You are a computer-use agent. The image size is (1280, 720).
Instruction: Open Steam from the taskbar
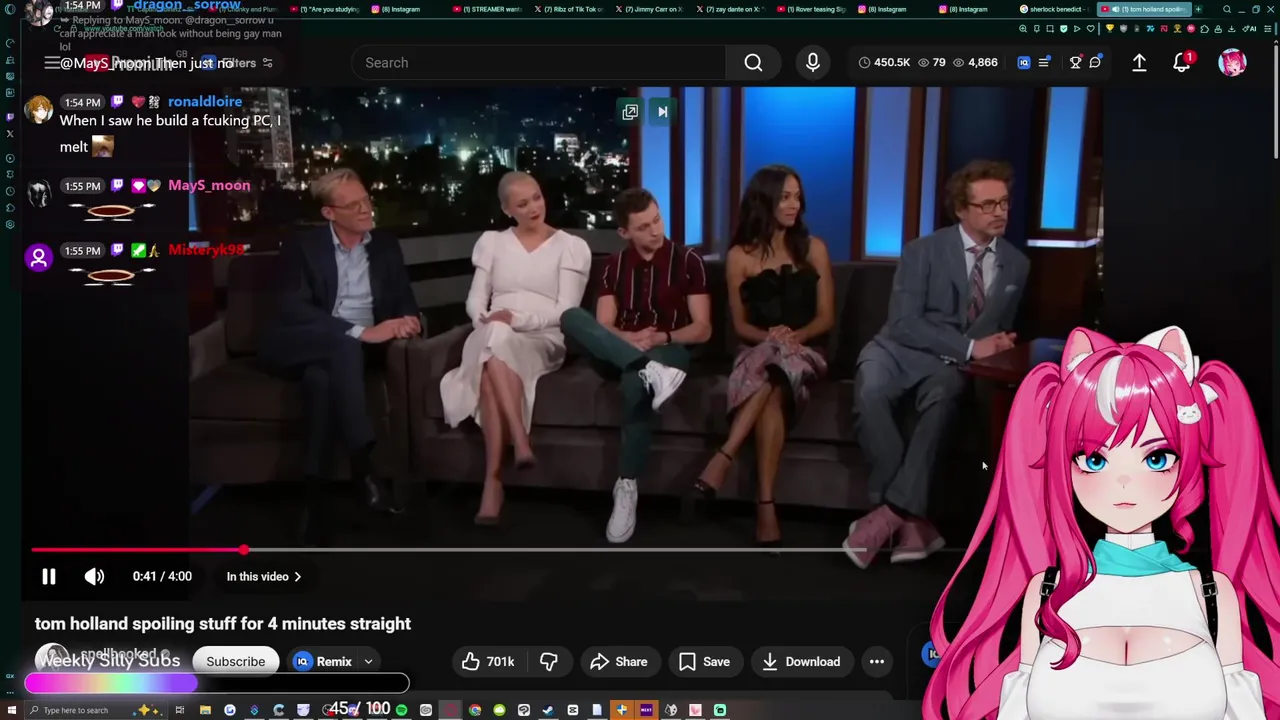pos(547,710)
